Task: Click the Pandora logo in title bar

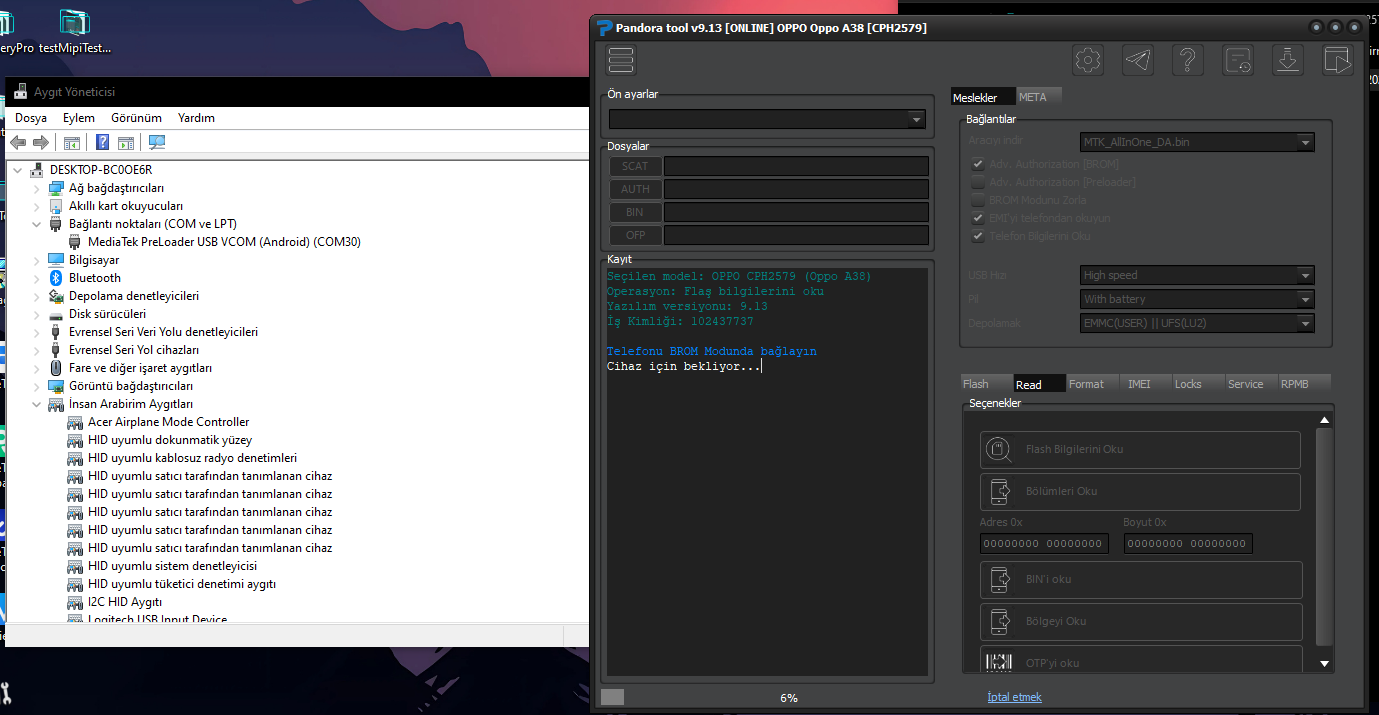Action: [x=604, y=28]
